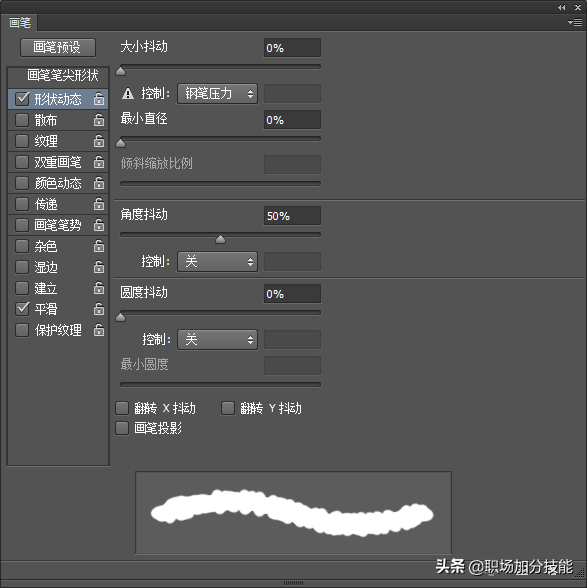Open the panel flyout menu icon
Screen dimensions: 587x588
pos(575,22)
